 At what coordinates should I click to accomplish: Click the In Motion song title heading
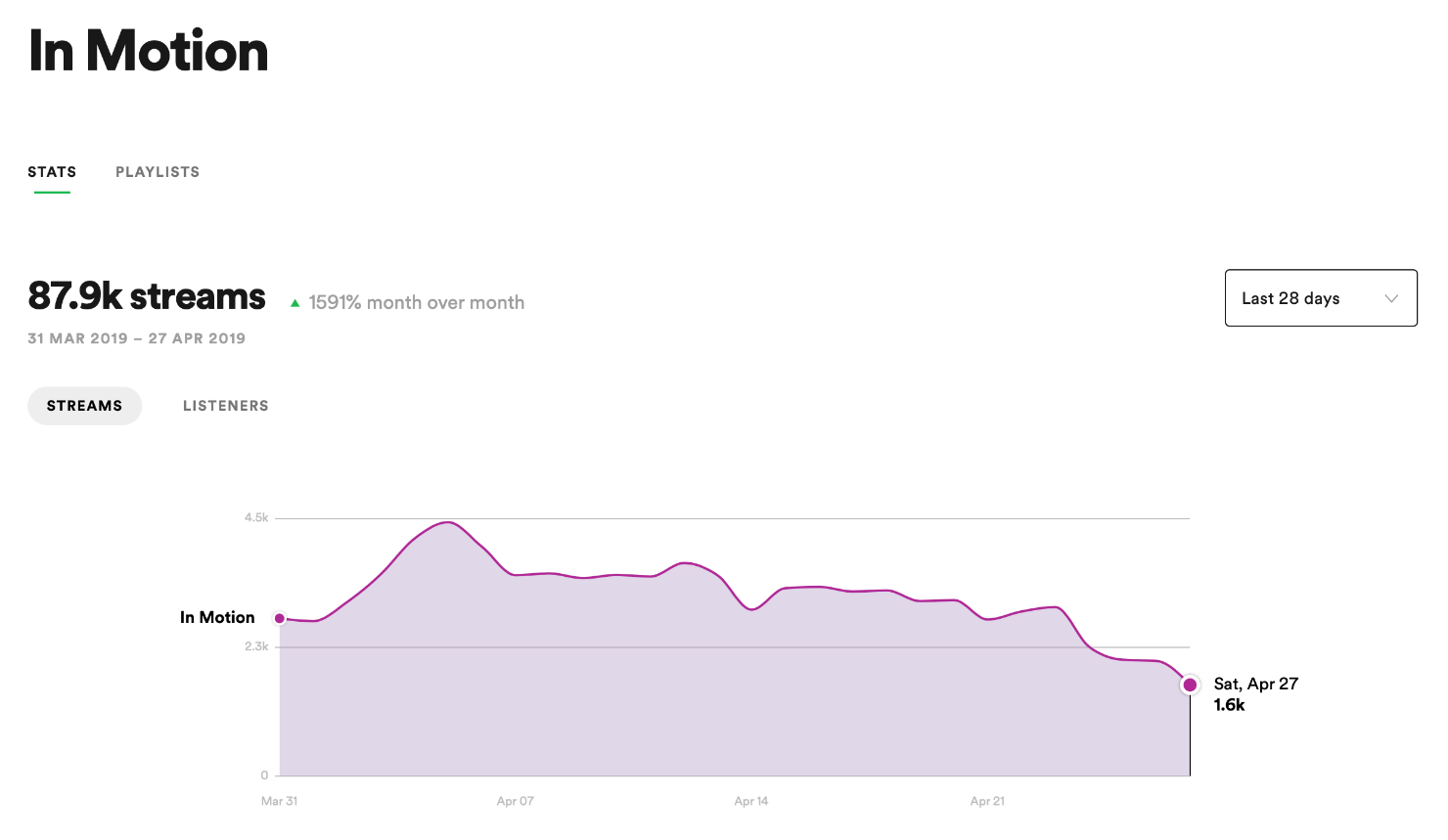point(149,51)
